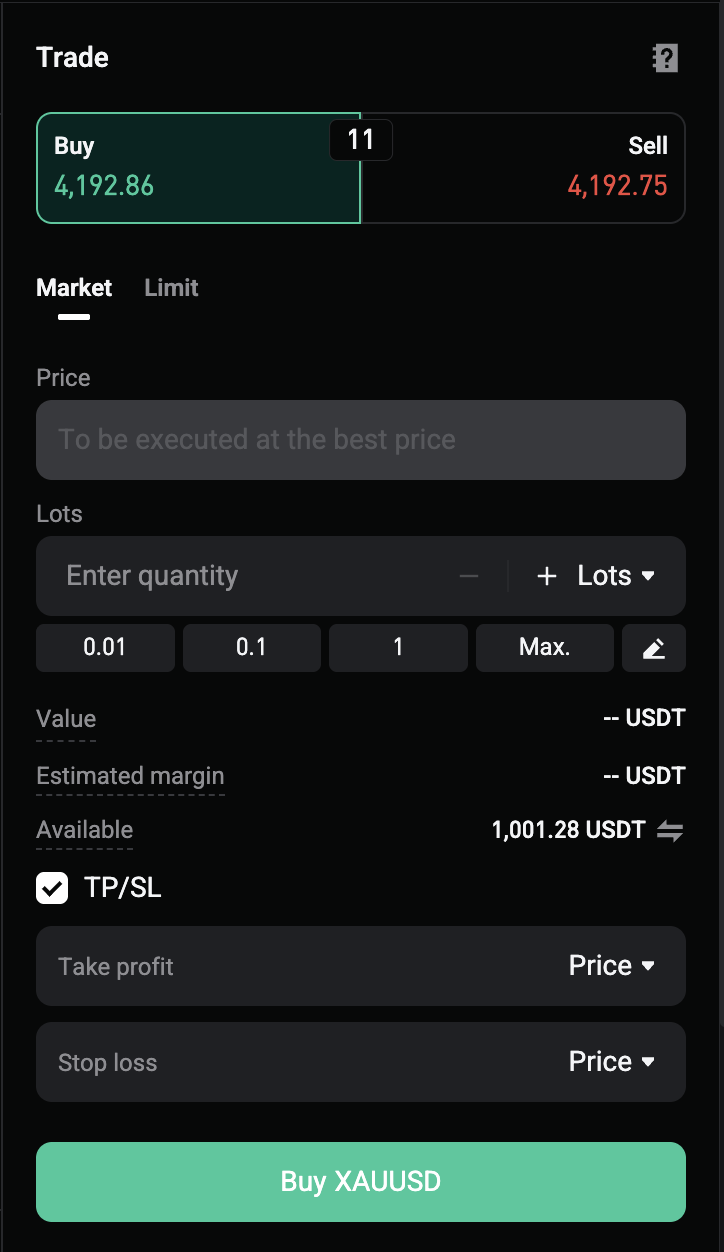Screen dimensions: 724x1252
Task: Choose the Max. quantity preset
Action: pos(545,648)
